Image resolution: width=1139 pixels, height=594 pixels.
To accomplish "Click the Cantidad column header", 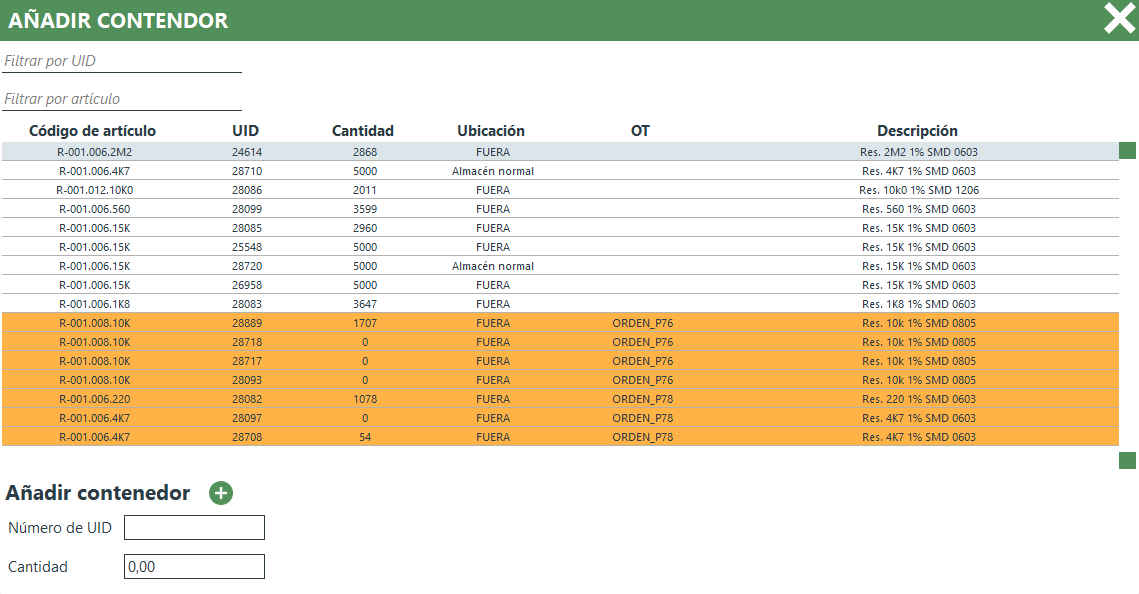I will [363, 131].
